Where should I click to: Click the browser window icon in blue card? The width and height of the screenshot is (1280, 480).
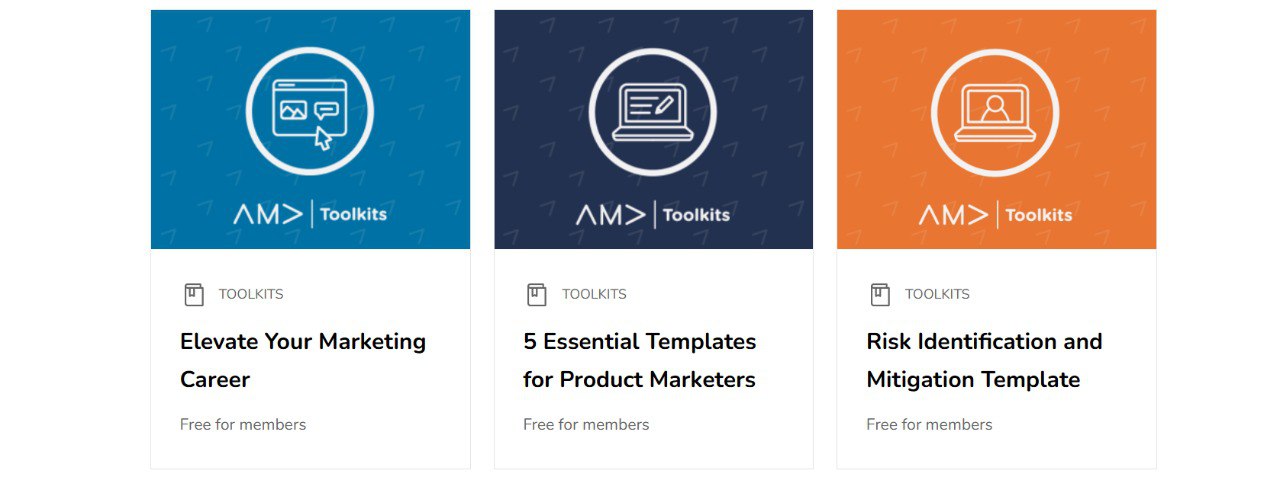tap(309, 110)
